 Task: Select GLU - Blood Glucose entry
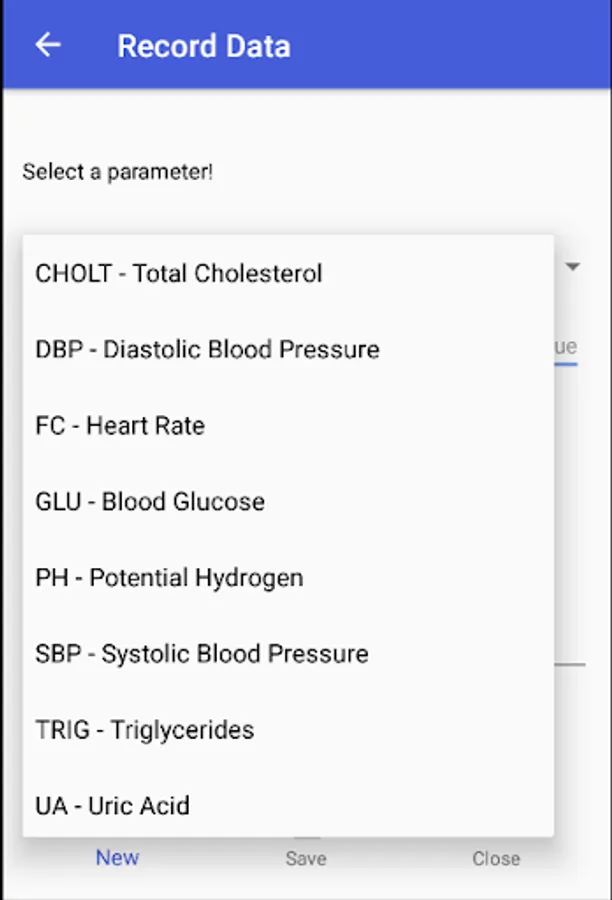point(150,501)
